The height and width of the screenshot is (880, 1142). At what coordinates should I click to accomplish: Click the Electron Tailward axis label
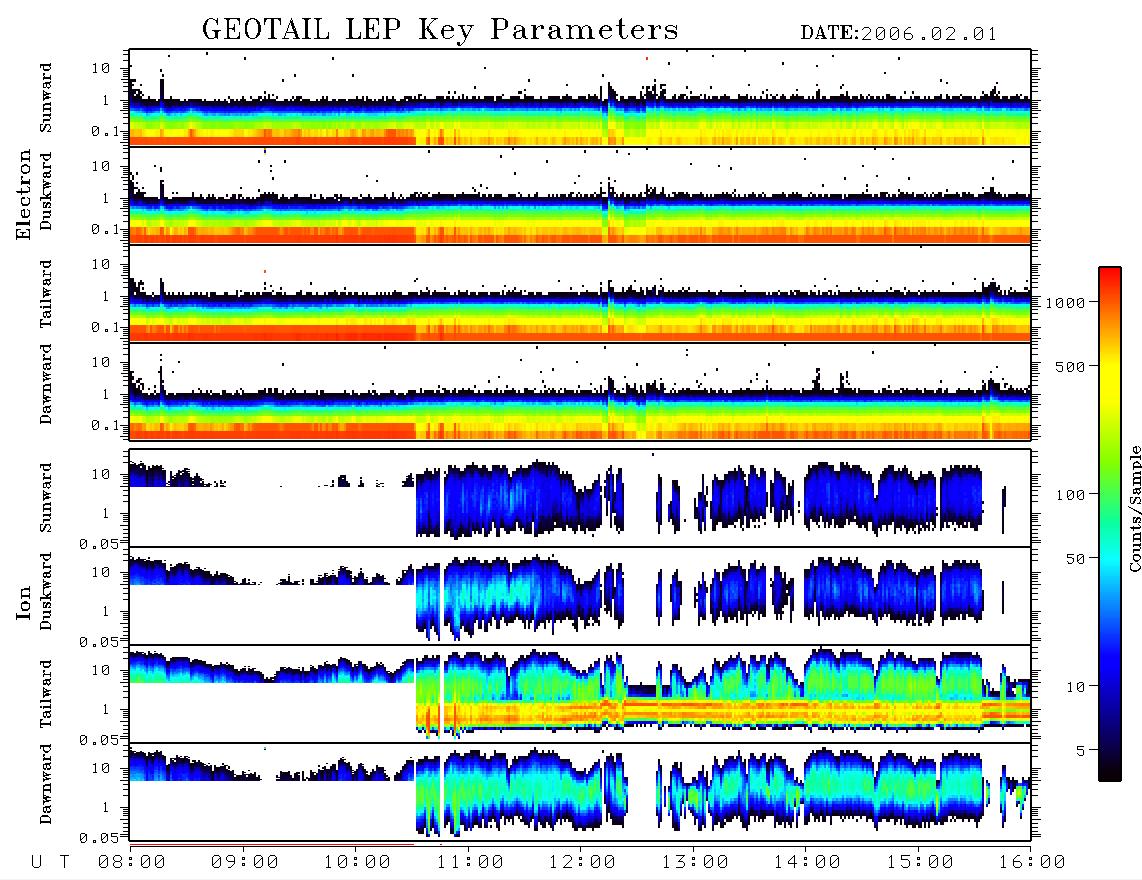[x=46, y=294]
